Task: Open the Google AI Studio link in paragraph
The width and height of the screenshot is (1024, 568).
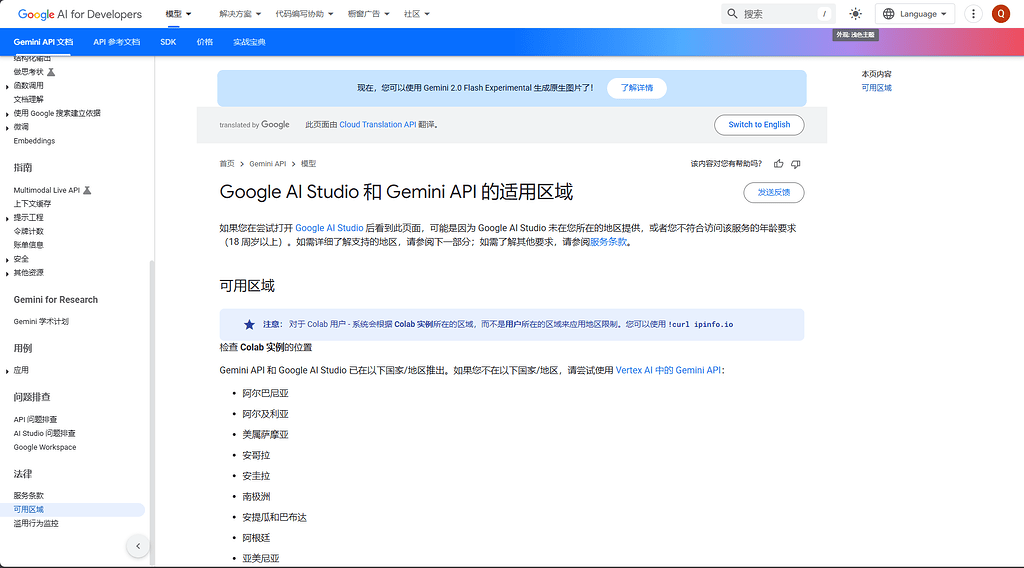Action: pyautogui.click(x=329, y=228)
